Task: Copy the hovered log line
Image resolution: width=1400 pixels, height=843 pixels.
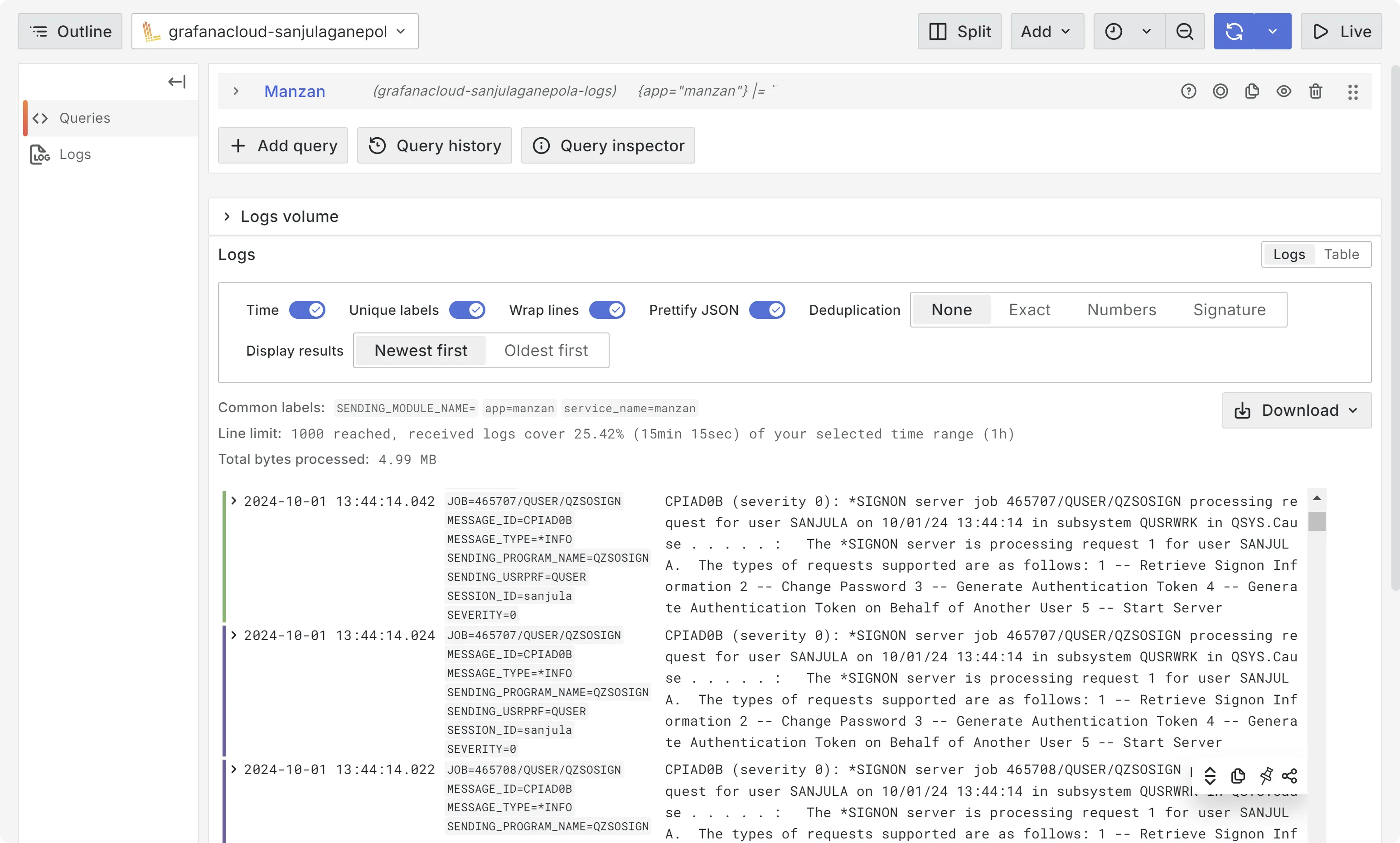Action: [x=1237, y=776]
